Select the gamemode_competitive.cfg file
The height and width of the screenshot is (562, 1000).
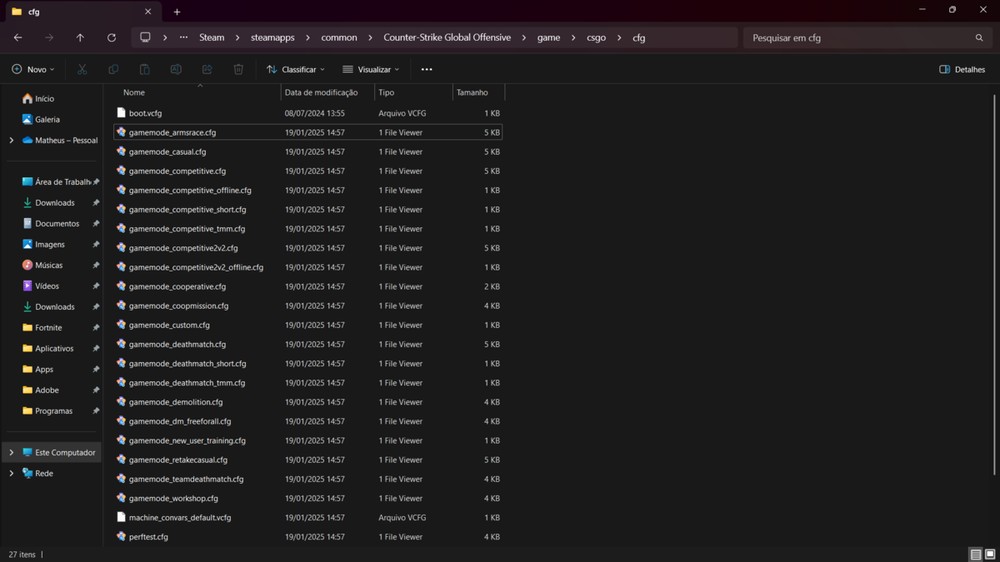[x=177, y=171]
